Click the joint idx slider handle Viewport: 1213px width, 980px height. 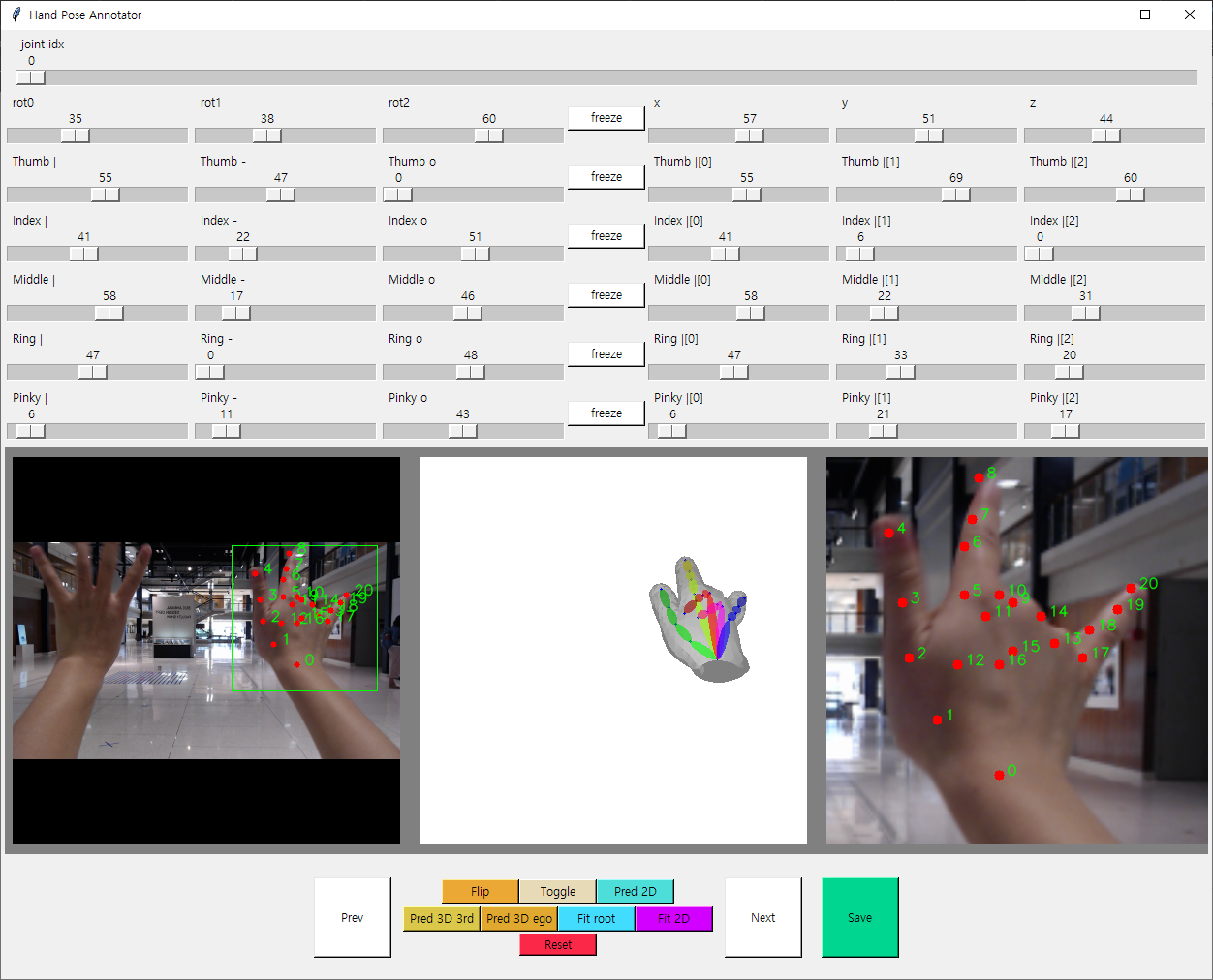(x=30, y=77)
